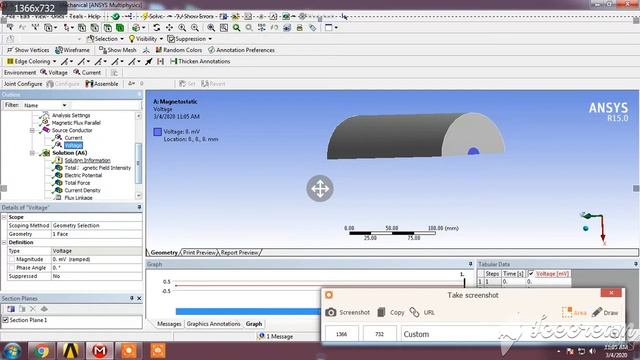Click the Geometry field showing 1 Face
Viewport: 640px width, 360px height.
(96, 234)
